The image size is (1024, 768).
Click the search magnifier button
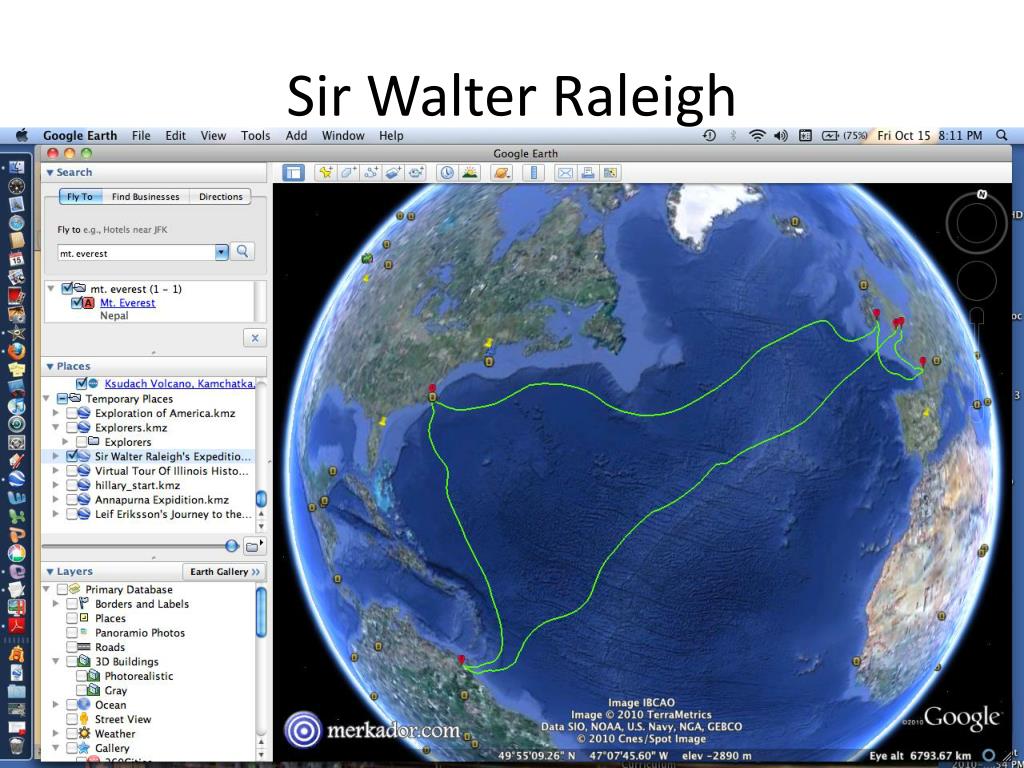tap(242, 251)
